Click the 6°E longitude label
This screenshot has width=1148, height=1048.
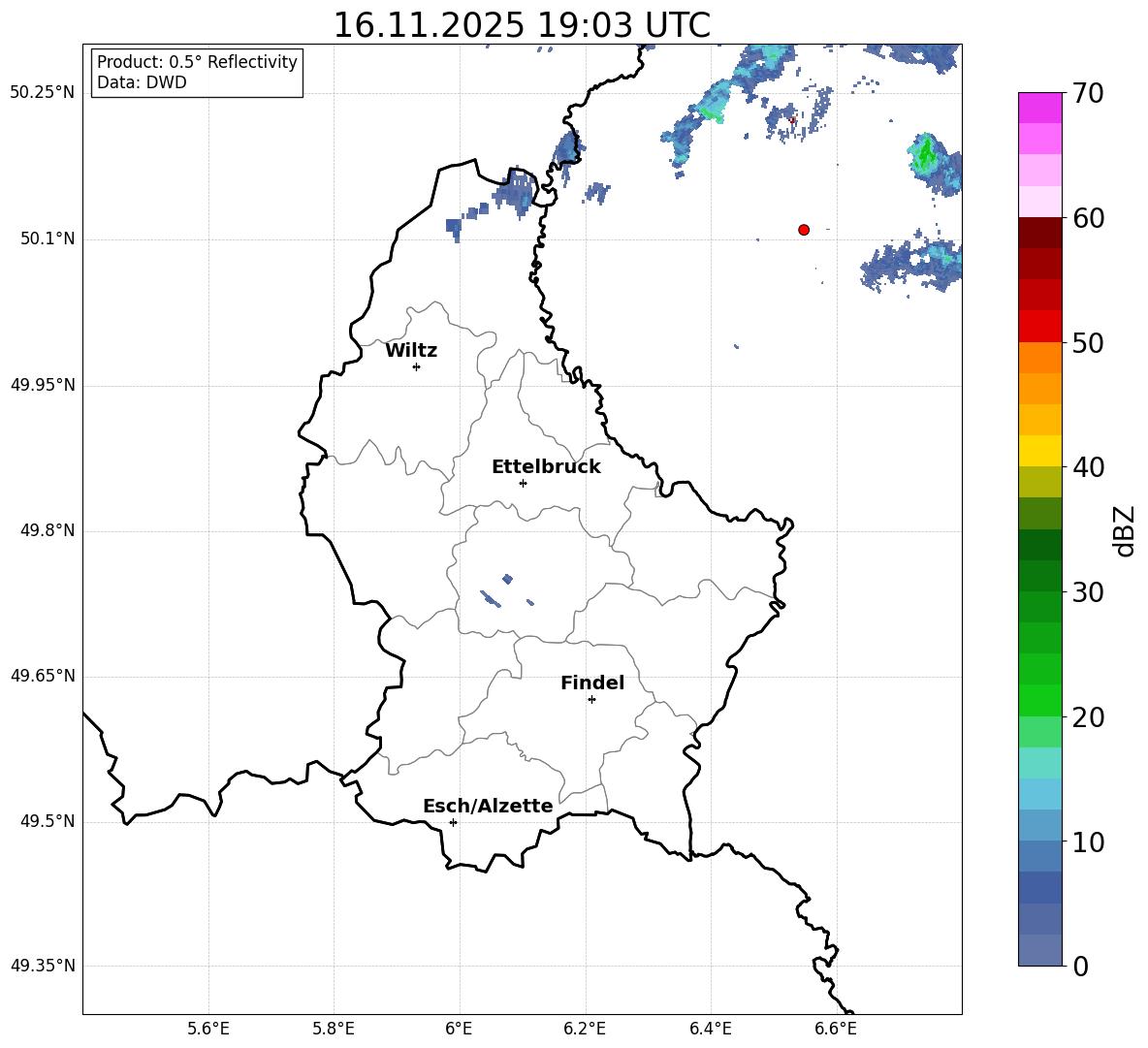click(x=459, y=1029)
